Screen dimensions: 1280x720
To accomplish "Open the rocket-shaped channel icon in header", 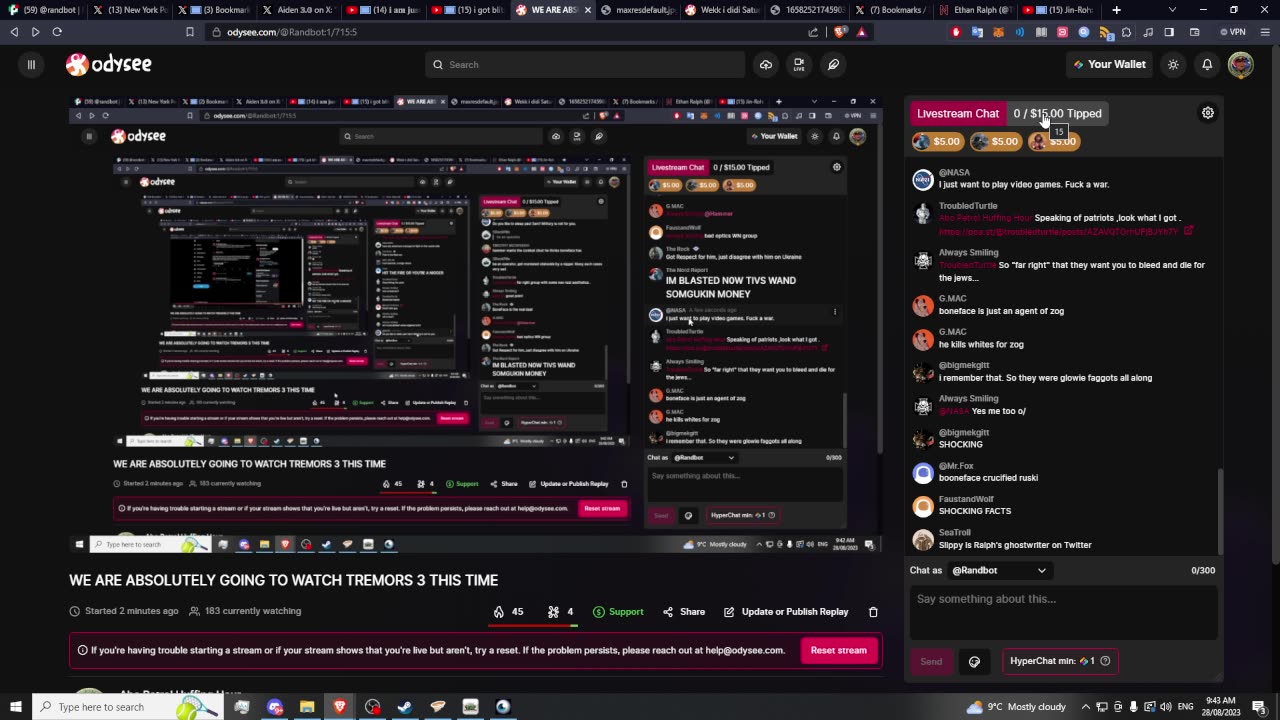I will point(833,64).
